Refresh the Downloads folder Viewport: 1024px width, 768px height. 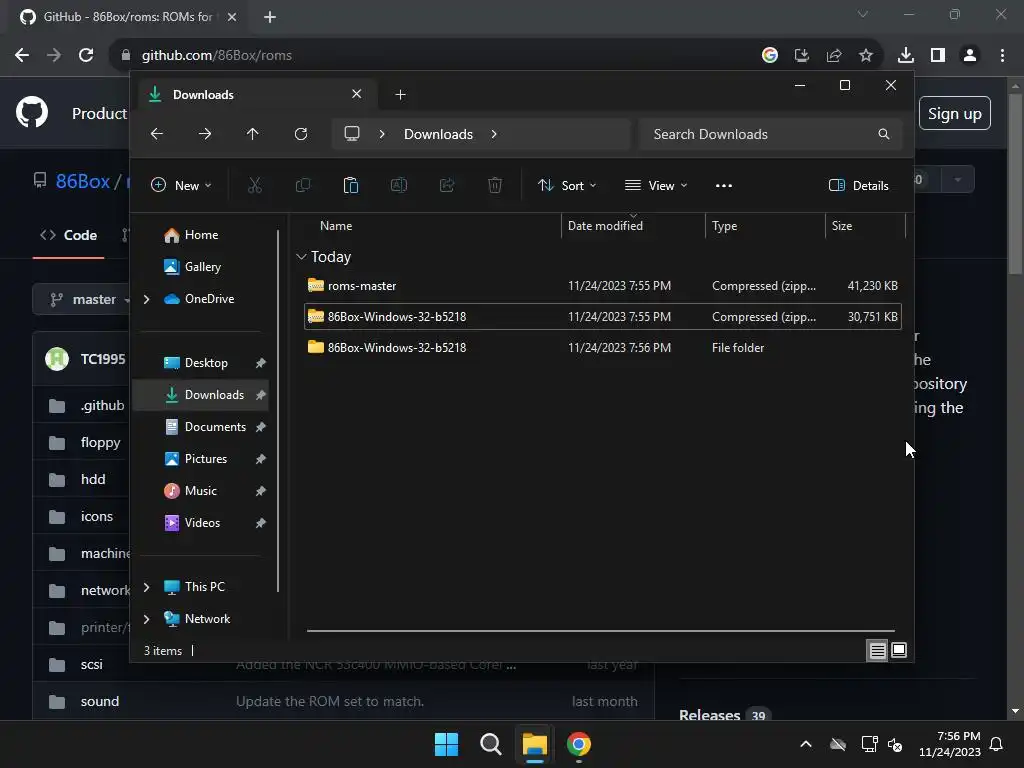(x=301, y=134)
